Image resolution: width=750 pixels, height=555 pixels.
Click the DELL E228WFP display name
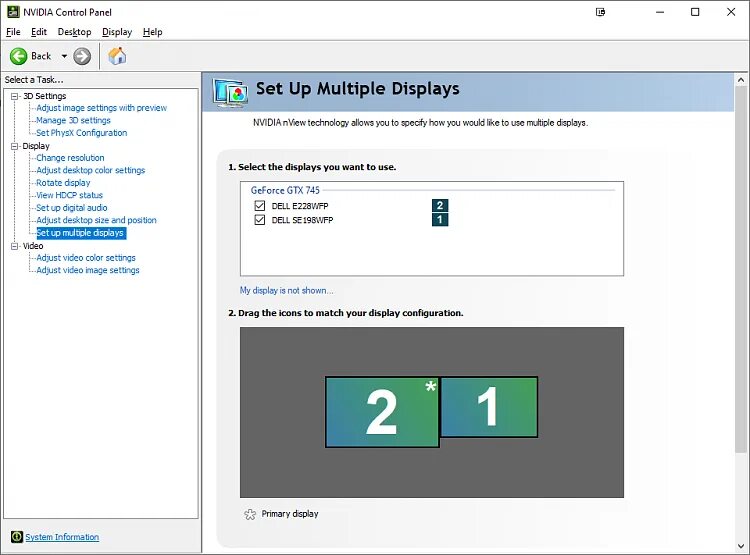(x=300, y=206)
